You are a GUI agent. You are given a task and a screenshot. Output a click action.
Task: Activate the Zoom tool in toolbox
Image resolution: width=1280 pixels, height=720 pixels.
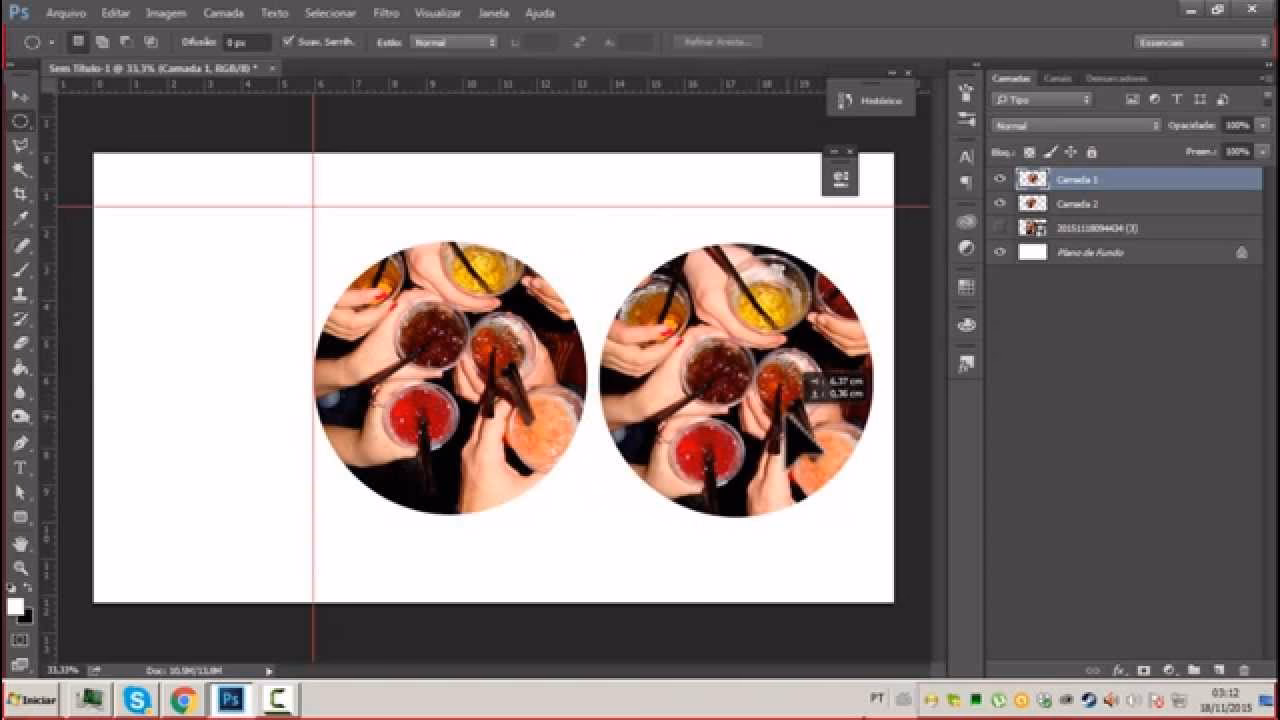coord(20,568)
